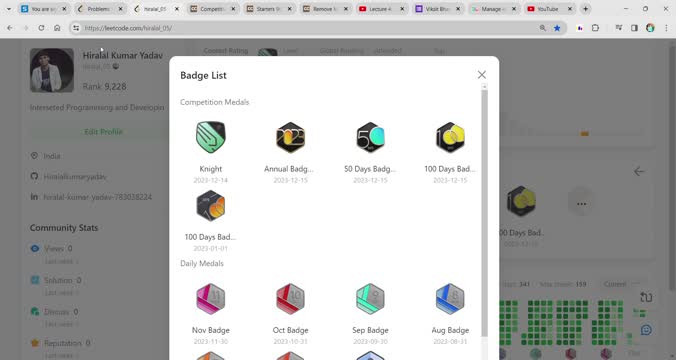Click the Knight badge date 2023-12-14

(x=210, y=180)
